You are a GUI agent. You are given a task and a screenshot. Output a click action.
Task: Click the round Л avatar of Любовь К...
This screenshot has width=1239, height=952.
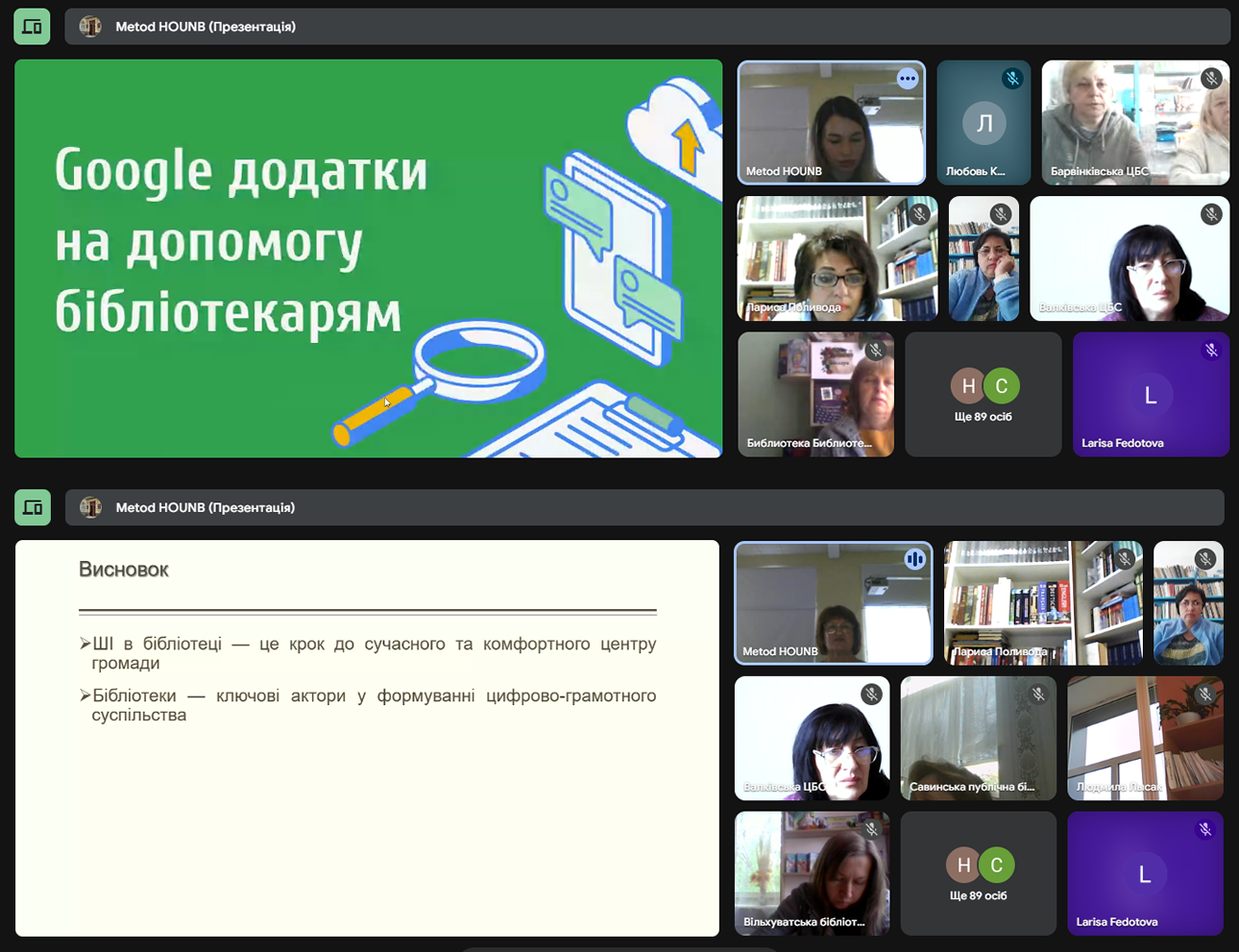point(984,123)
